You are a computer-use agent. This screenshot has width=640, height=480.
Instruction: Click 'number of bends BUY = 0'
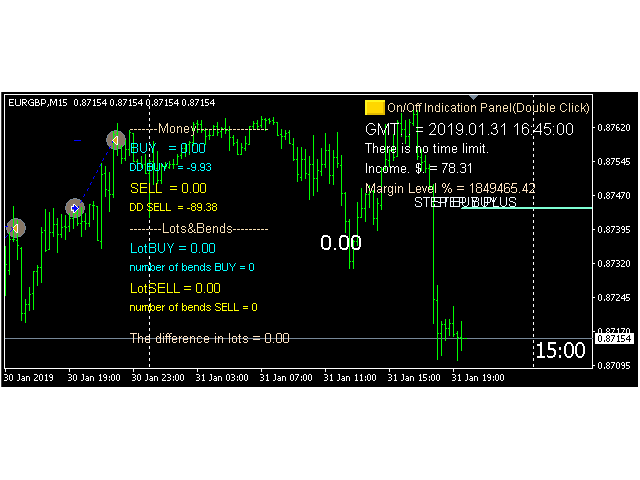[x=192, y=267]
